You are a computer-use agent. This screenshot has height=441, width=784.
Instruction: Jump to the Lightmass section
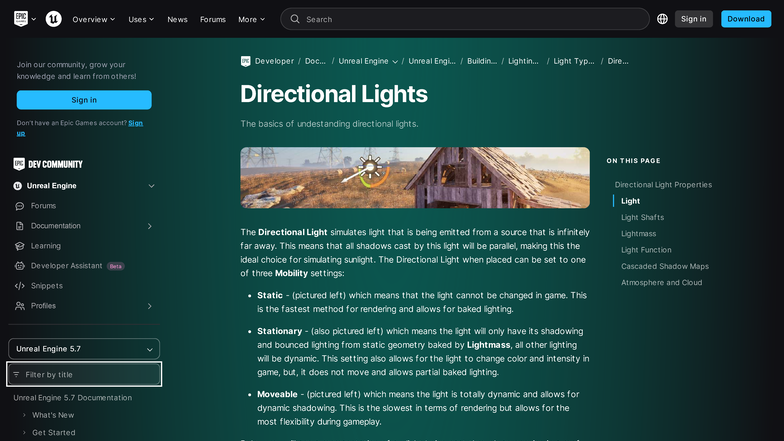coord(638,234)
